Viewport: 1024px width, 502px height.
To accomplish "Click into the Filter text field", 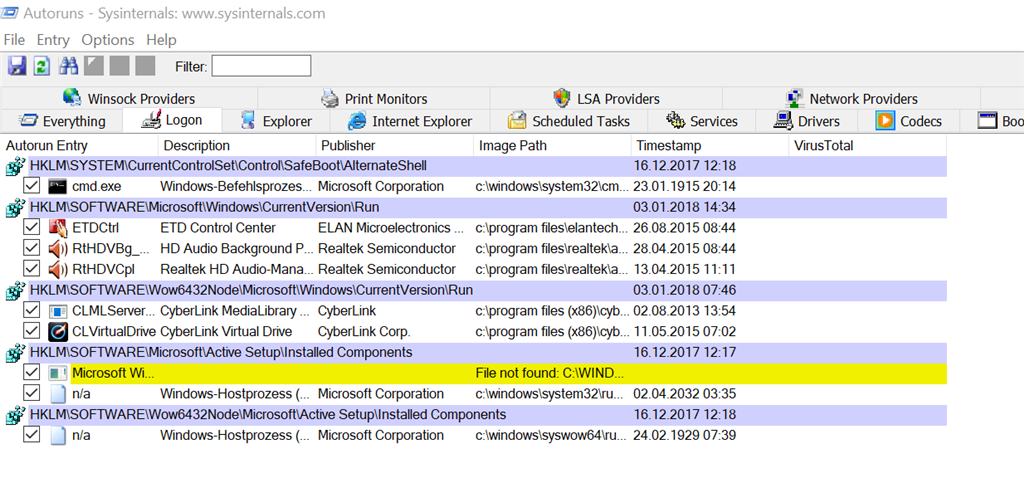I will (x=261, y=66).
